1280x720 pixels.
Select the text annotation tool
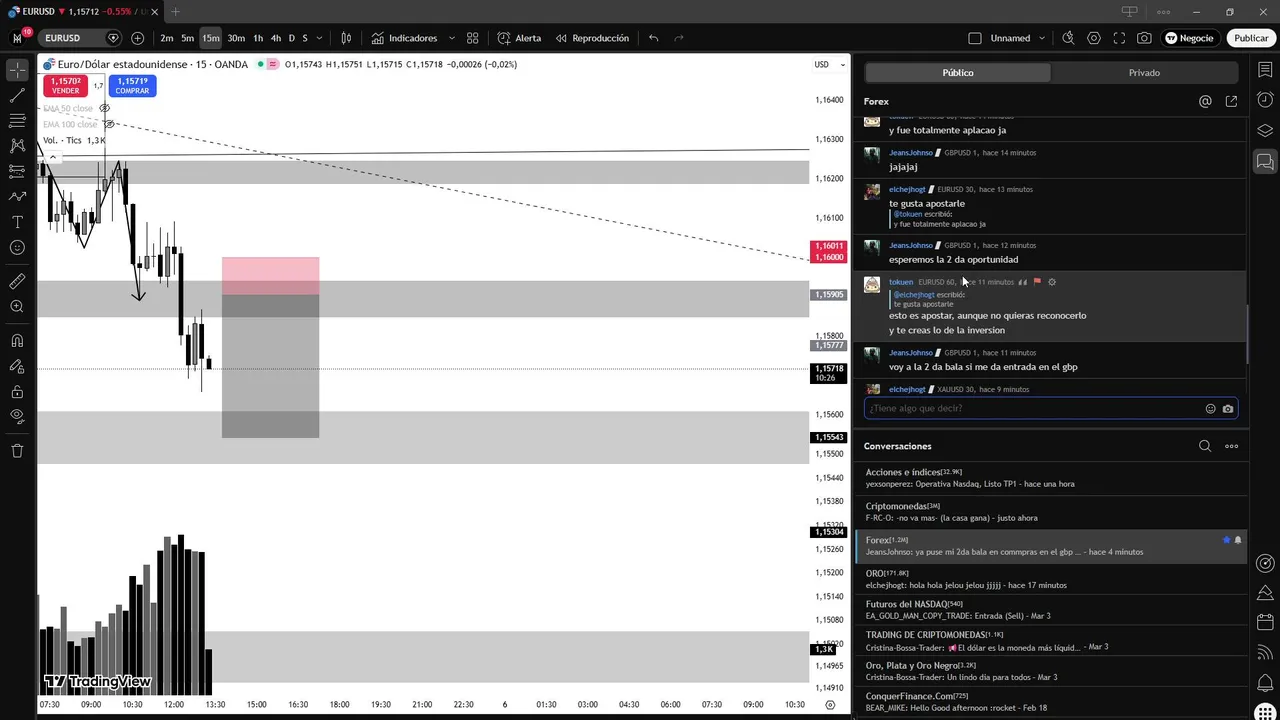(x=17, y=222)
